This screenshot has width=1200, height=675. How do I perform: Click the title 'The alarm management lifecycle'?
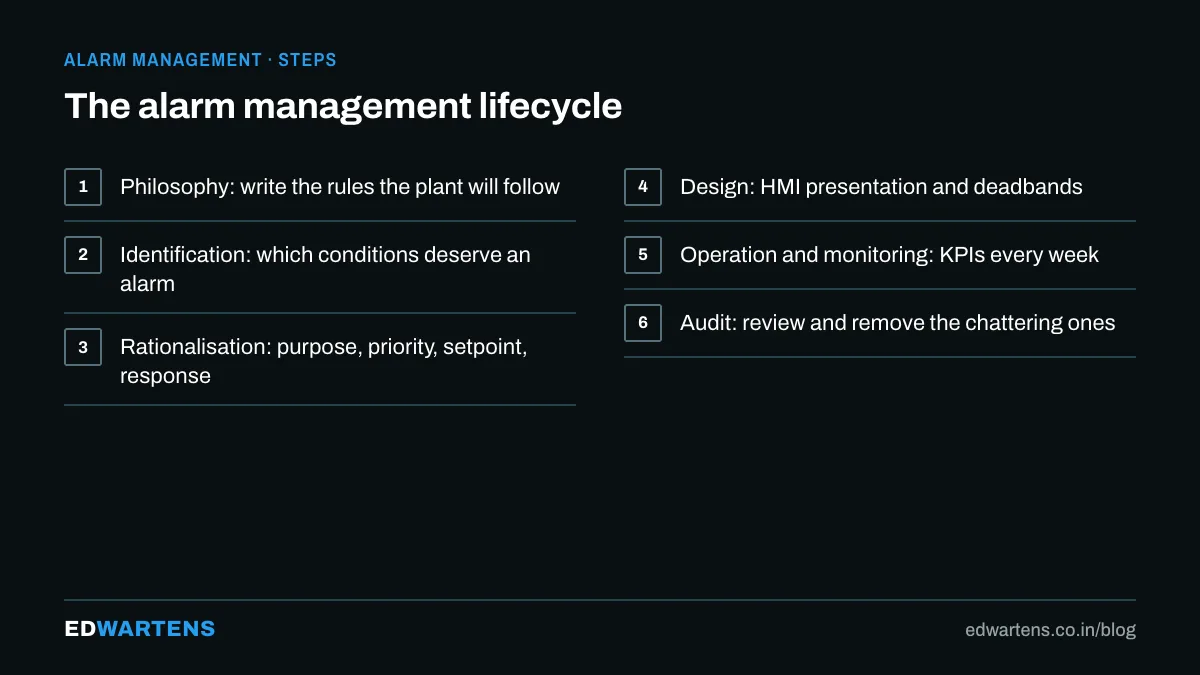coord(343,106)
